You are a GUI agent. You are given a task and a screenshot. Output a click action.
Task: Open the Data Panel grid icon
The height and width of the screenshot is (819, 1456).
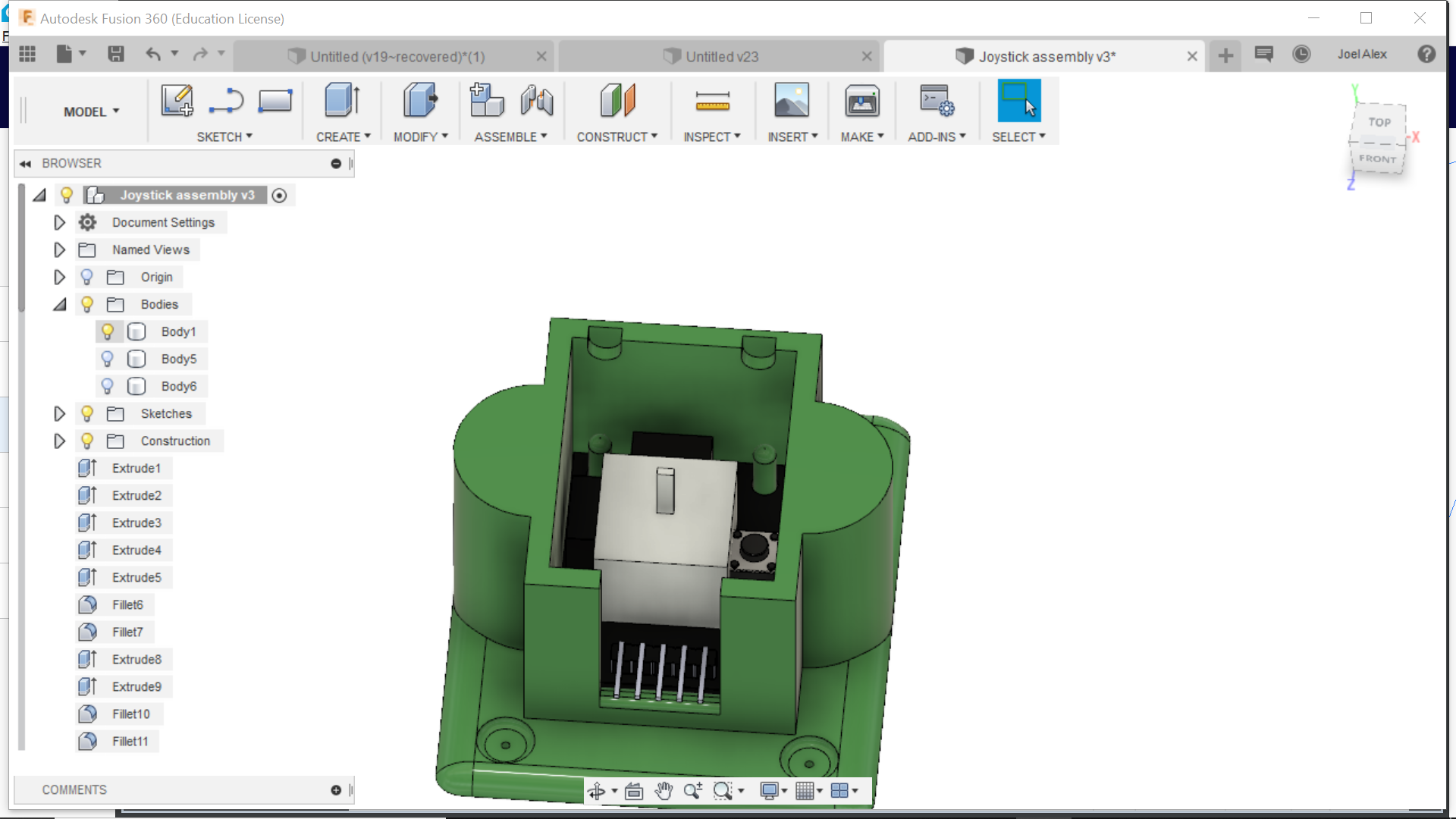27,54
